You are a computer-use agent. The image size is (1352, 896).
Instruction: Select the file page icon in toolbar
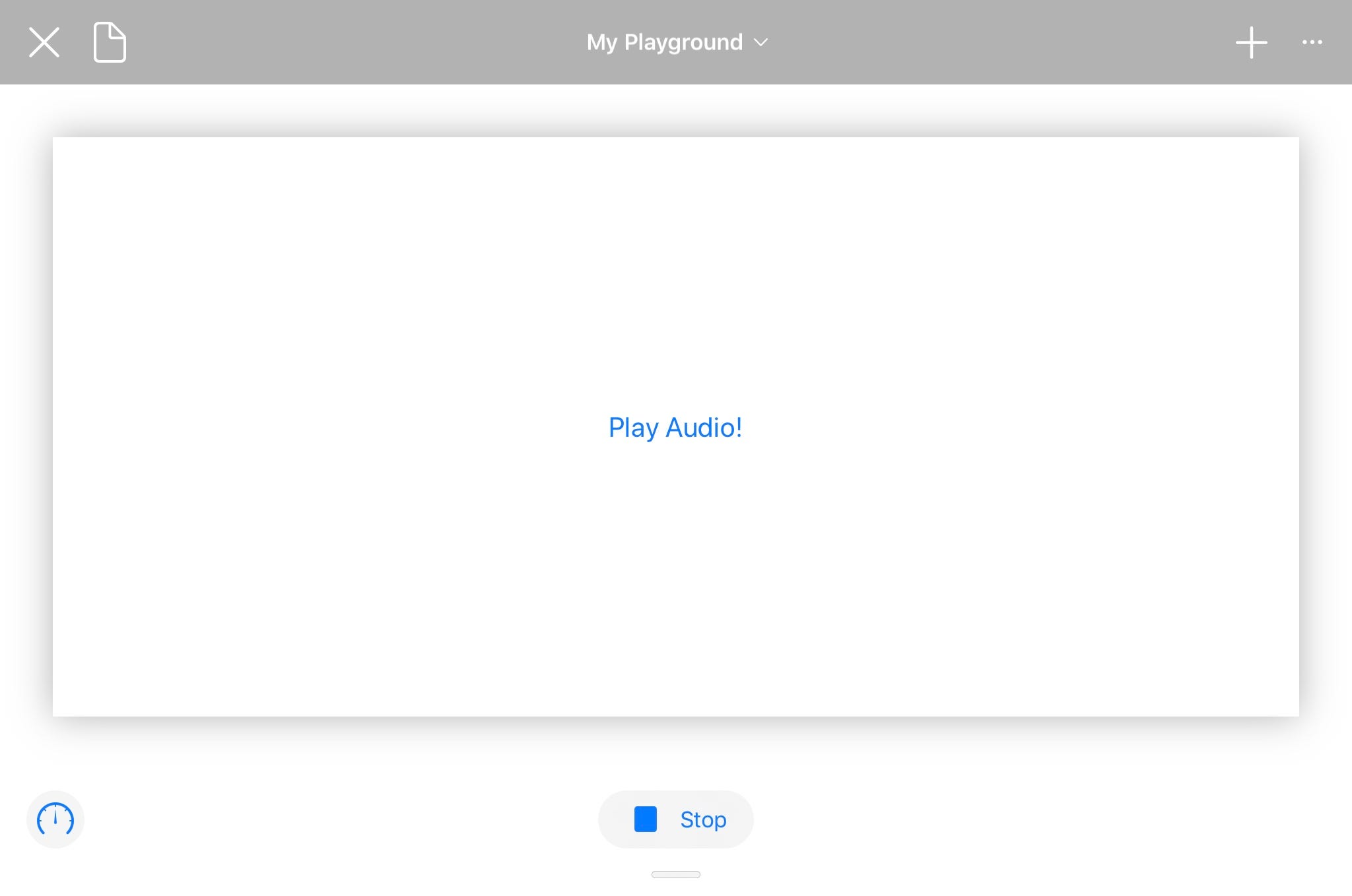click(110, 43)
